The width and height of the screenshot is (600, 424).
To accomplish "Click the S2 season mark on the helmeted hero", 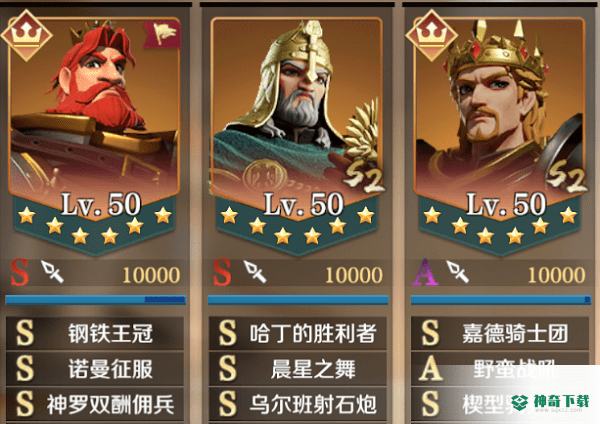I will pos(364,179).
